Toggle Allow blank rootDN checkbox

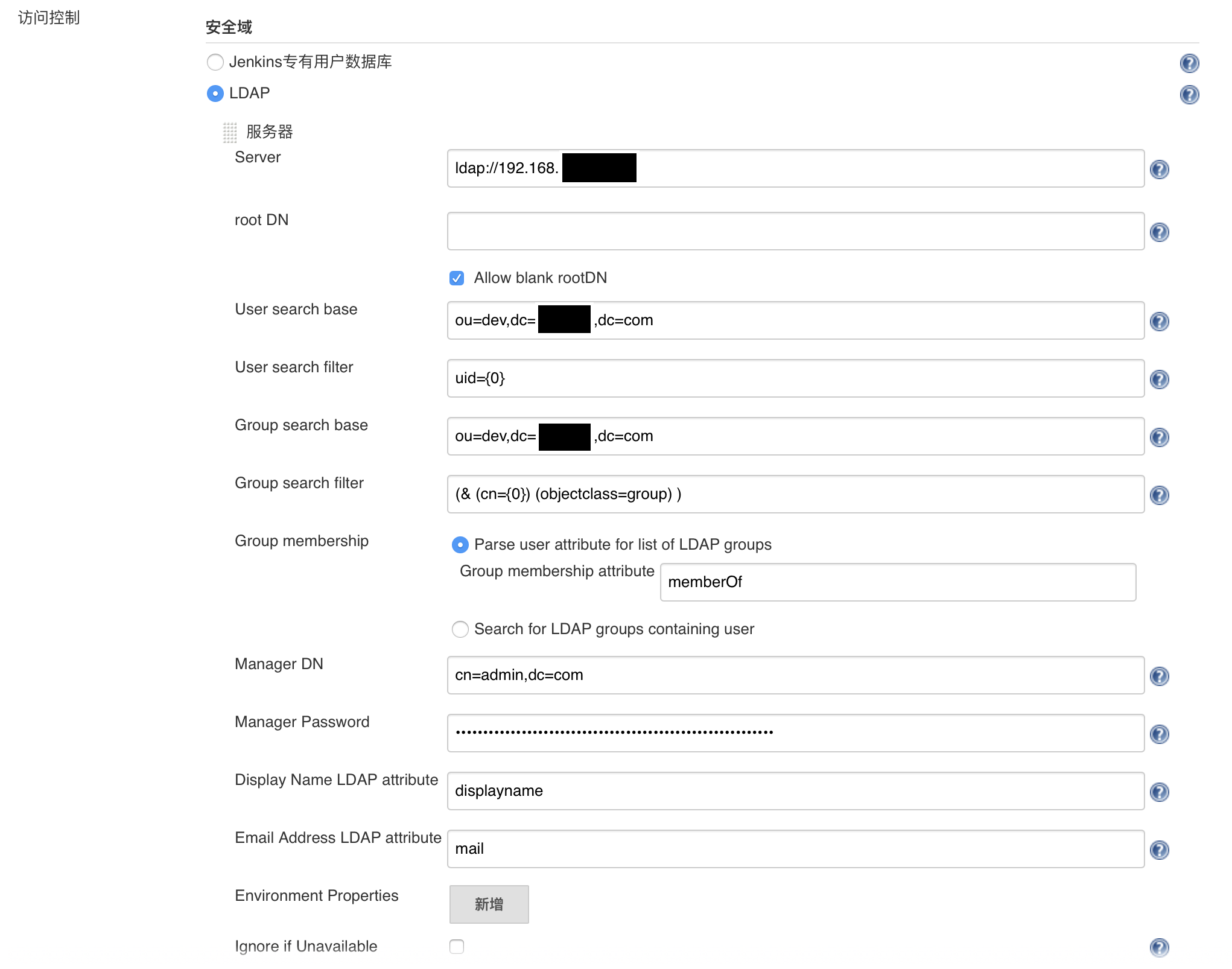click(457, 278)
